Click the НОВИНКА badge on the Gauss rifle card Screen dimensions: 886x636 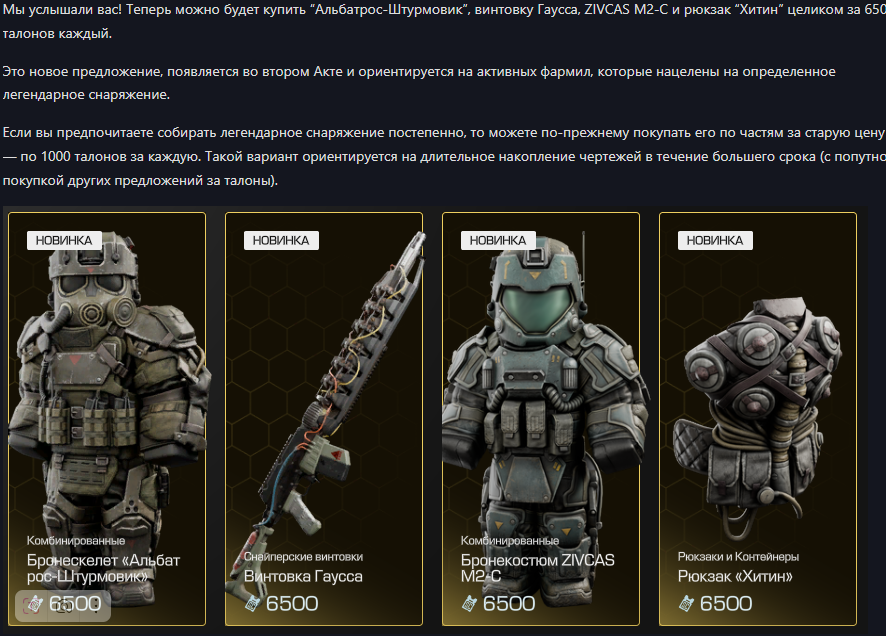click(x=281, y=241)
